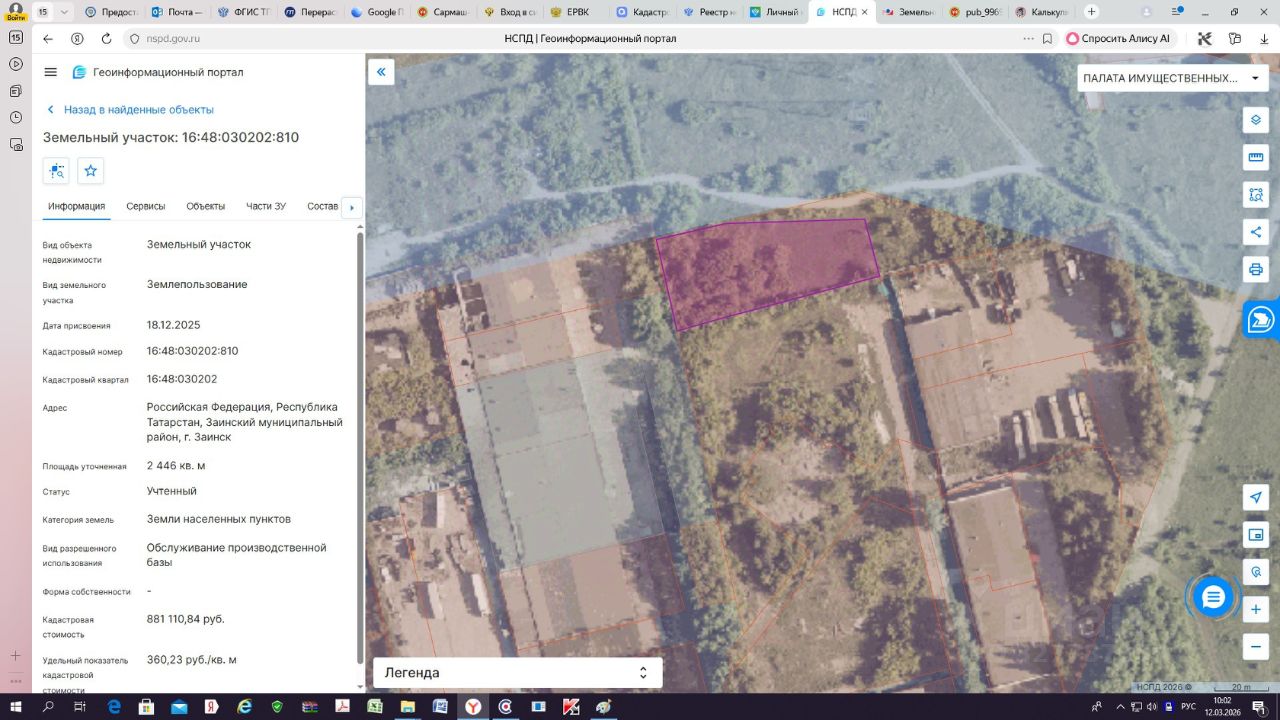Switch to the Почта browser tab

pos(176,12)
